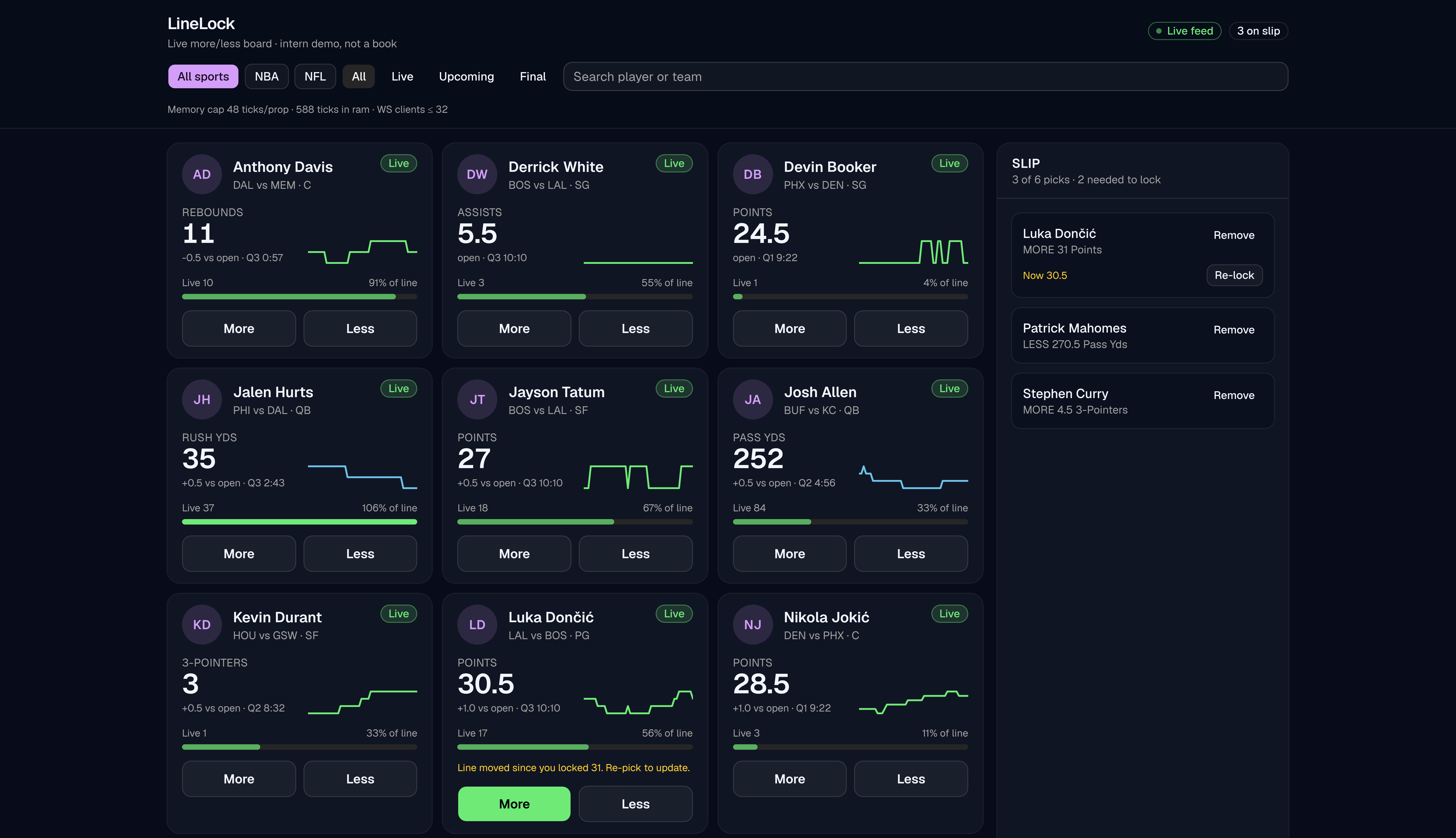1456x838 pixels.
Task: Click Jalen Hurts rush yards progress bar
Action: tap(299, 522)
